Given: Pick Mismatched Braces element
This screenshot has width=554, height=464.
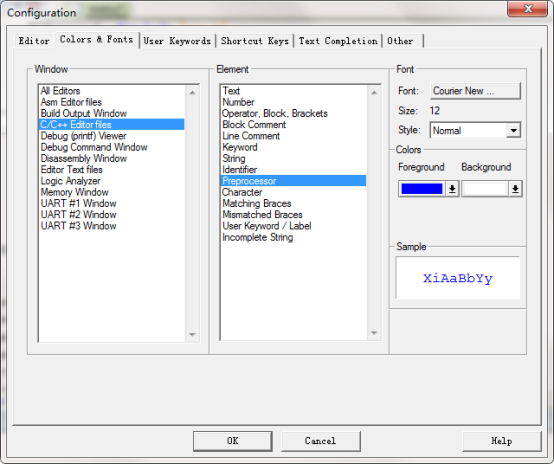Looking at the screenshot, I should coord(293,215).
